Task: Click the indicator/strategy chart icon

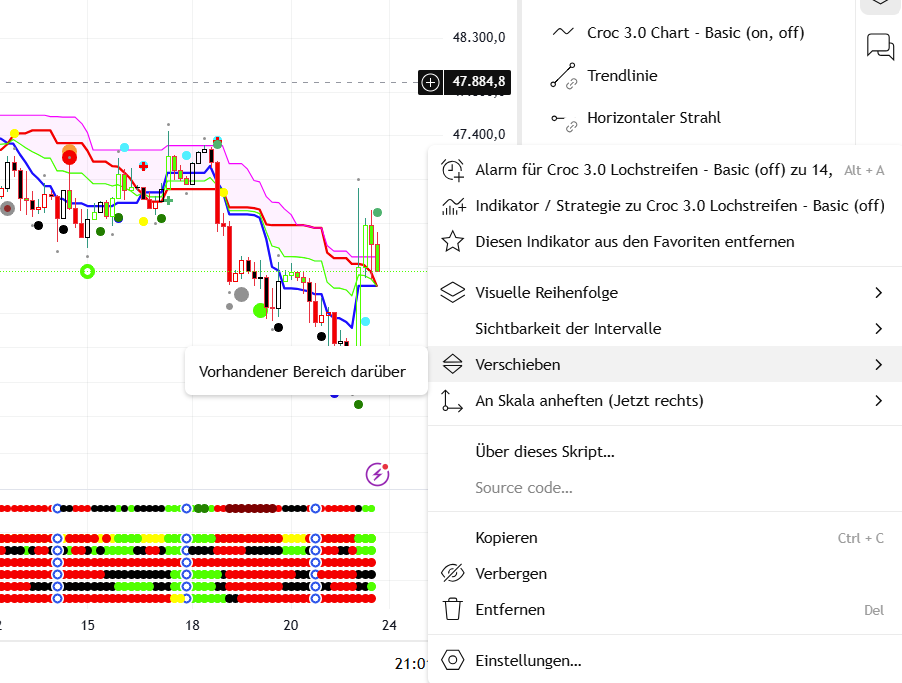Action: (453, 206)
